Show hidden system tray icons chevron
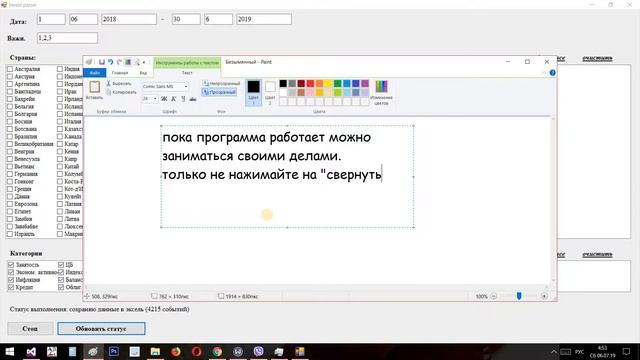640x360 pixels. pyautogui.click(x=553, y=351)
